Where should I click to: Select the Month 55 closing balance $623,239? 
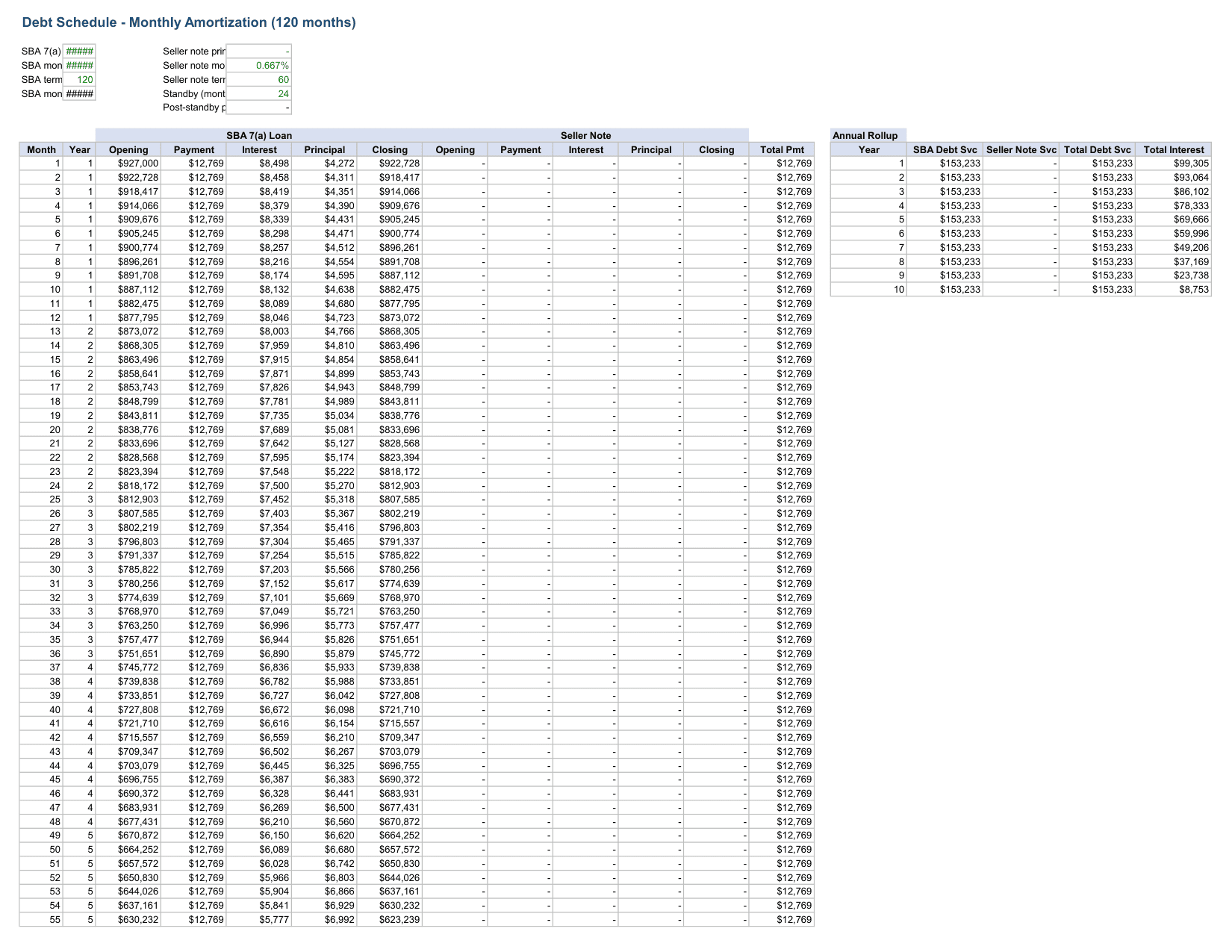click(x=390, y=919)
